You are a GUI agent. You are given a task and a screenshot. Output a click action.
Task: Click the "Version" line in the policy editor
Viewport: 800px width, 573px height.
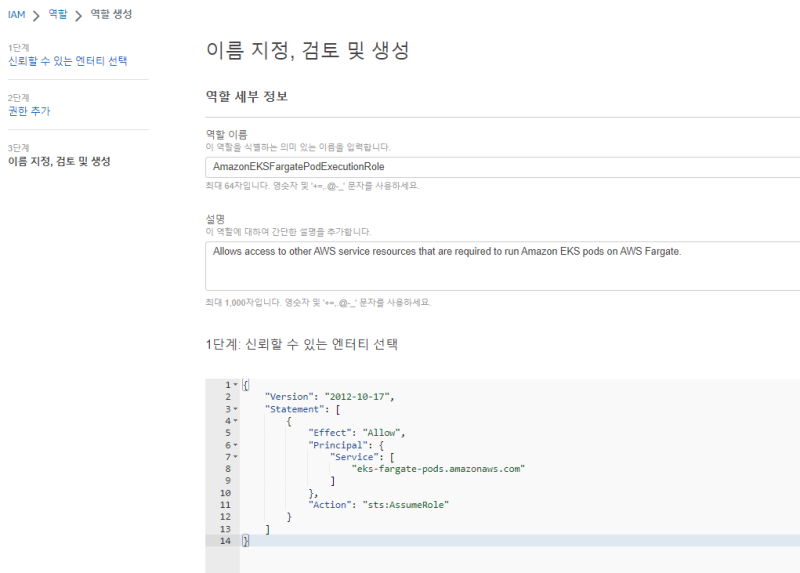tap(331, 397)
